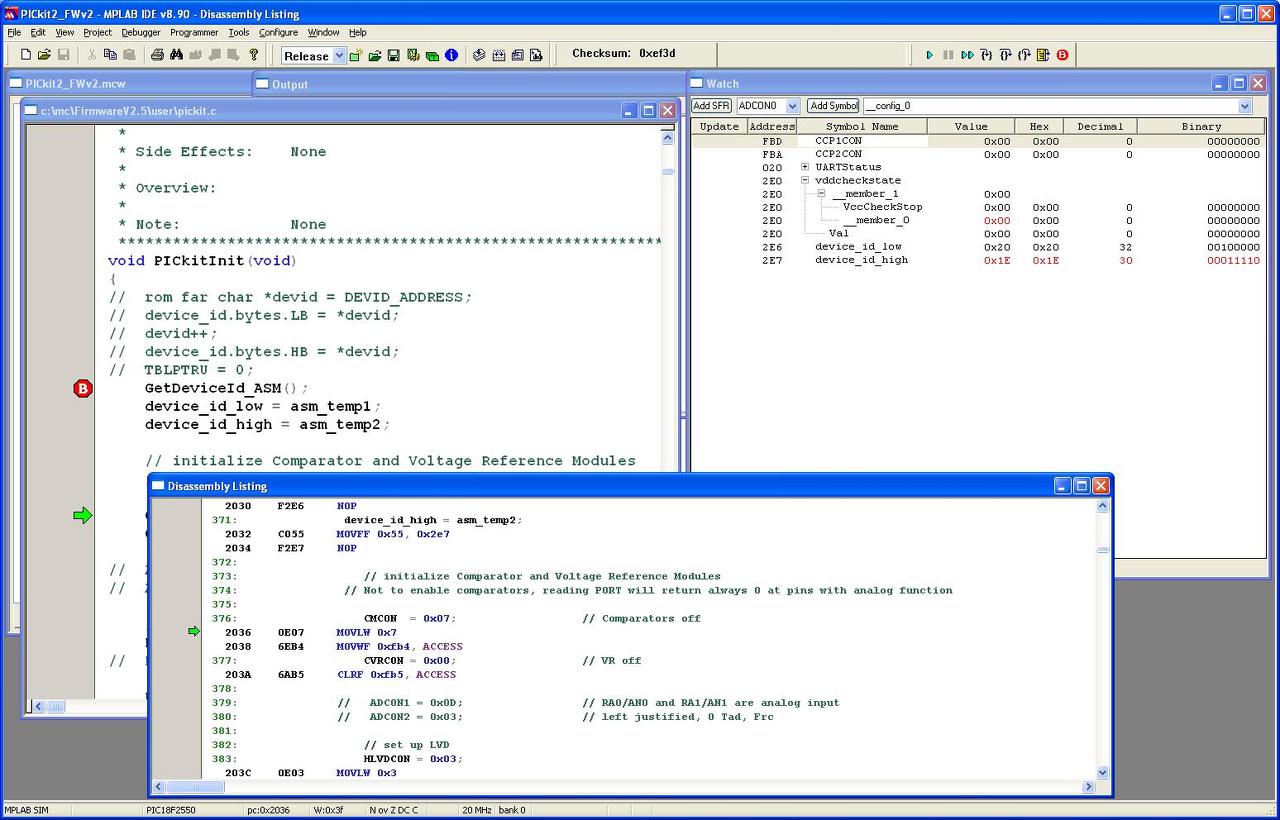
Task: Click the Add Symbol button
Action: point(833,106)
